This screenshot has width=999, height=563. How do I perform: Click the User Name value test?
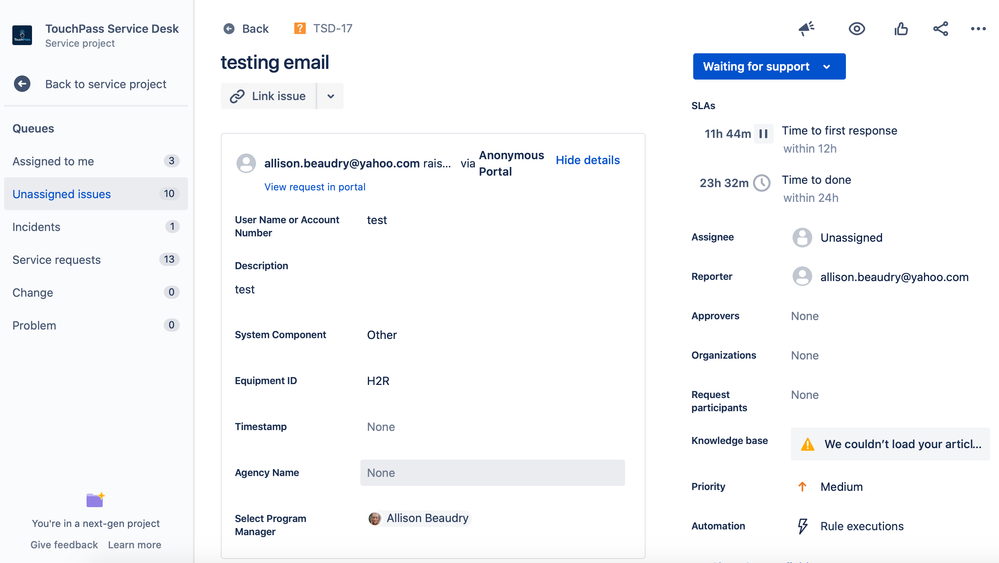(x=377, y=220)
